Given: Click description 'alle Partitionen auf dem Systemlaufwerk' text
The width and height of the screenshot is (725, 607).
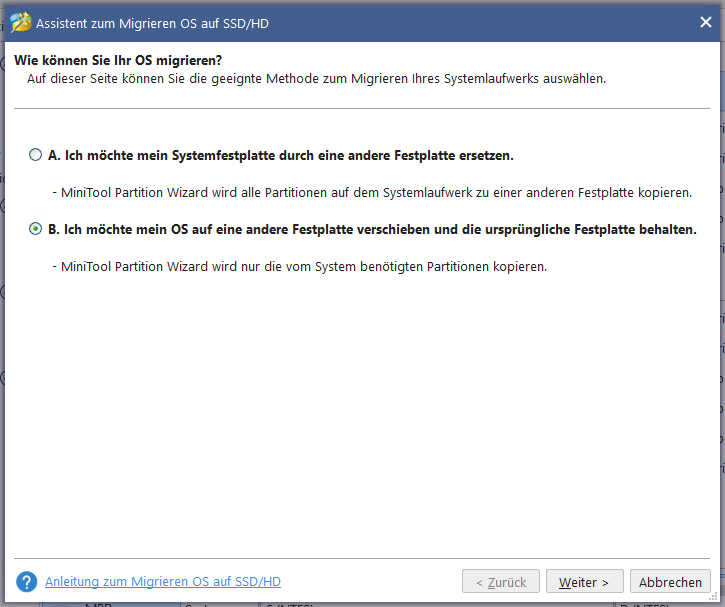Looking at the screenshot, I should (356, 192).
